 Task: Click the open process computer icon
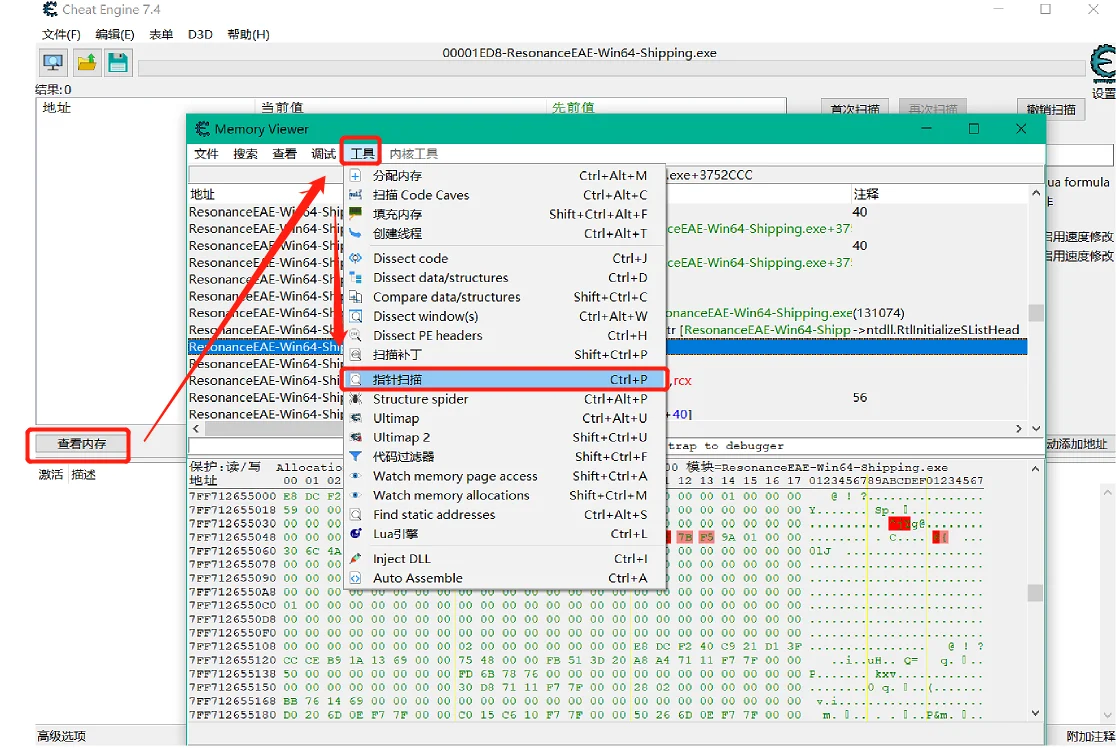coord(53,63)
